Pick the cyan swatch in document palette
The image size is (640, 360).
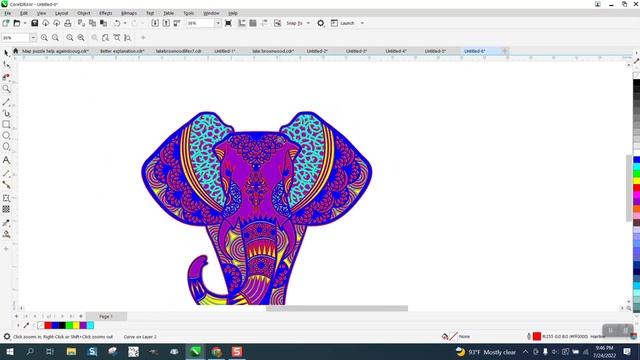click(x=90, y=325)
